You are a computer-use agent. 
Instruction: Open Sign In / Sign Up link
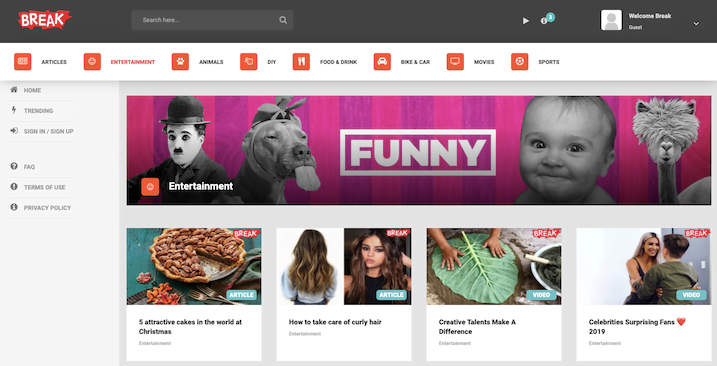coord(48,131)
